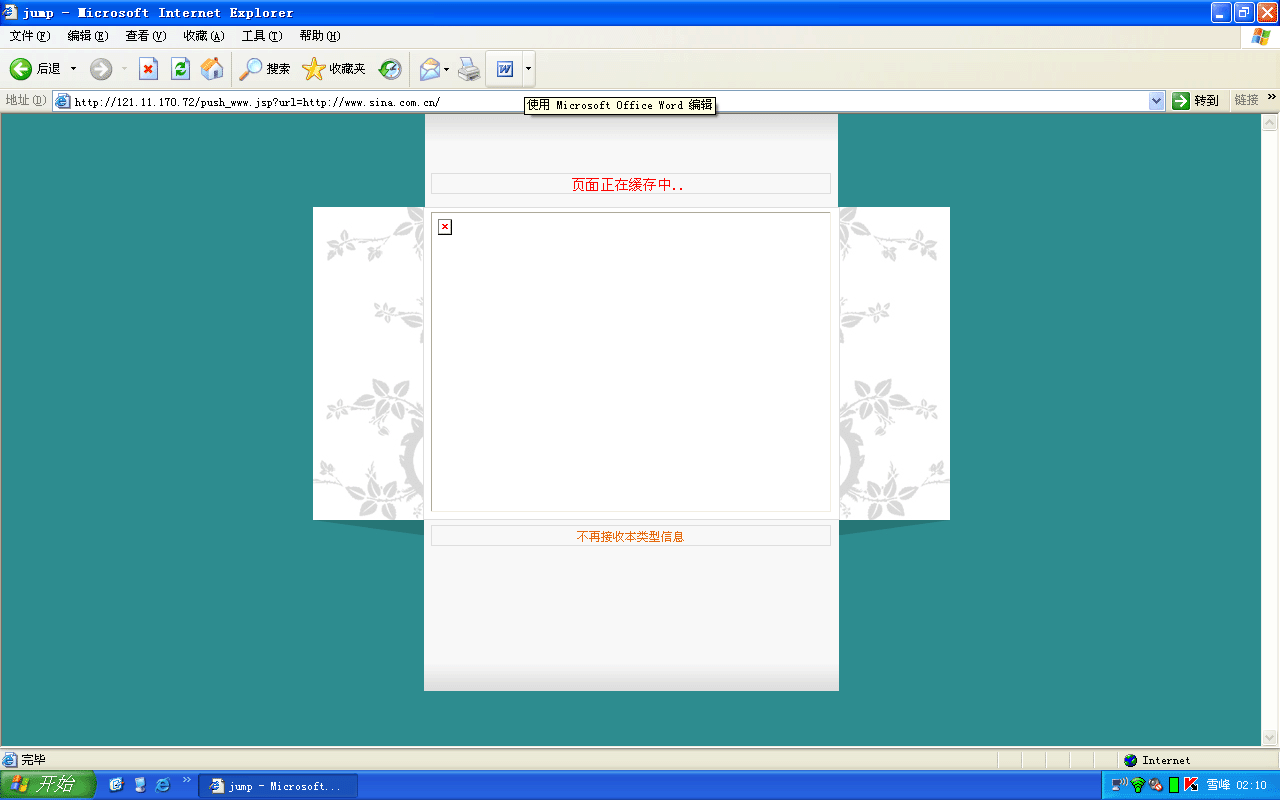The image size is (1280, 800).
Task: Refresh the page with the toolbar icon
Action: click(180, 69)
